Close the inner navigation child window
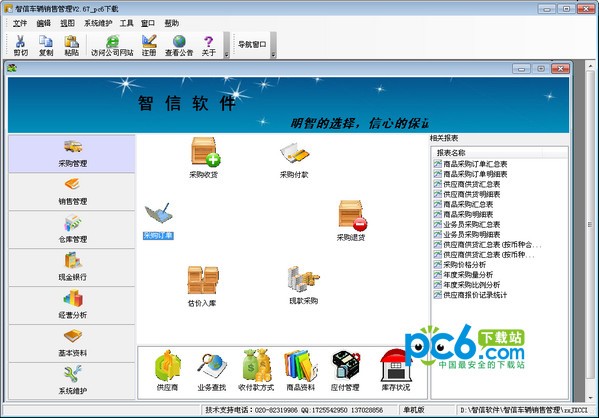This screenshot has width=599, height=418. [x=560, y=69]
